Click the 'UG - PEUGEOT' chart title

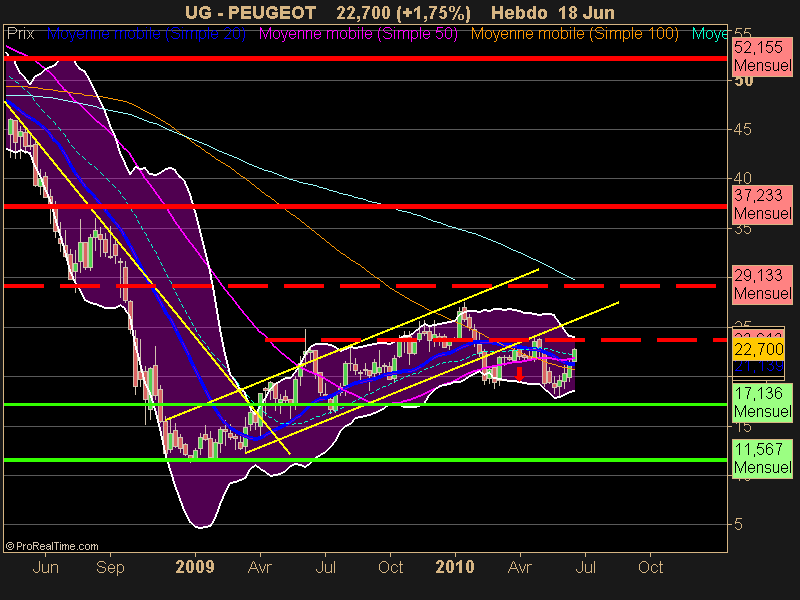[x=250, y=12]
